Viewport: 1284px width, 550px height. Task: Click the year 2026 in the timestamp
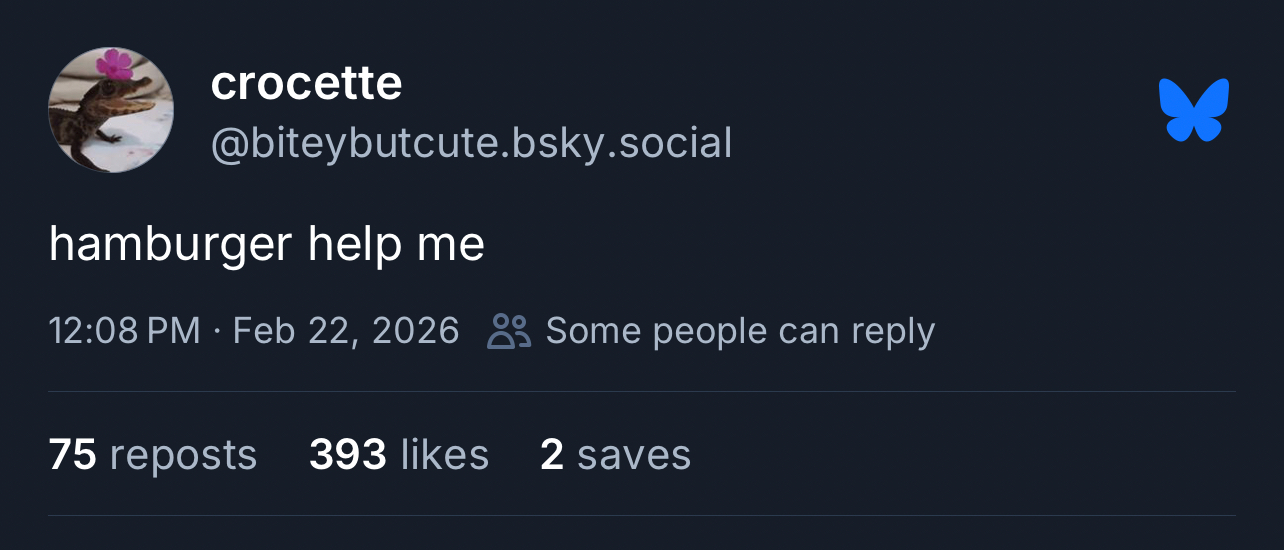[415, 331]
